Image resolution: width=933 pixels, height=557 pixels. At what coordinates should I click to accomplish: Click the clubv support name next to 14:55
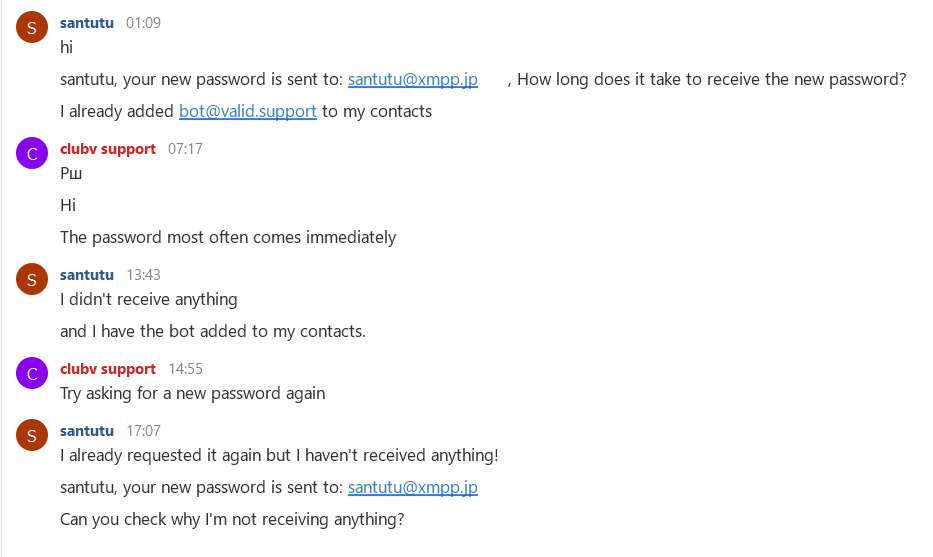(108, 368)
